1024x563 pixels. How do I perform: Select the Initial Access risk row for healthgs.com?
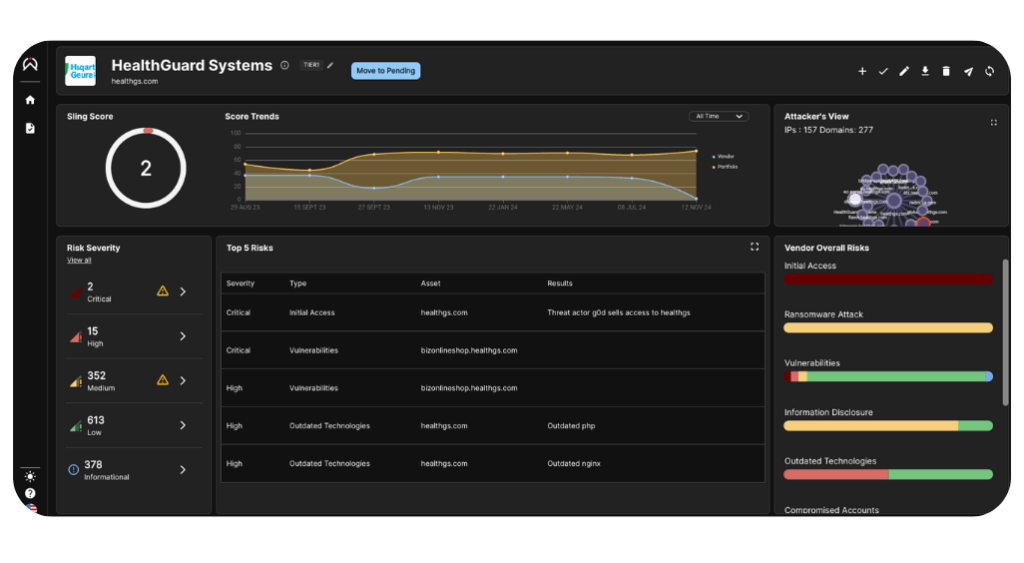pos(492,313)
